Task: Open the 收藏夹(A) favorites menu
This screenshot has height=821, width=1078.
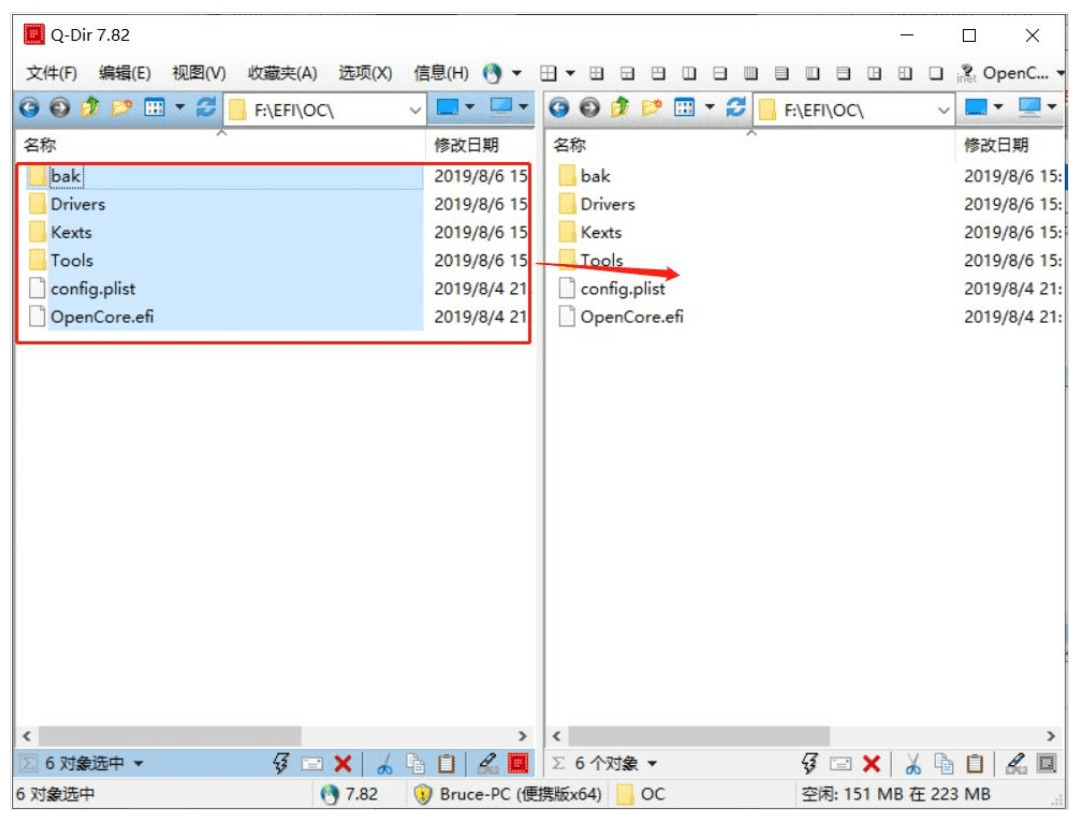Action: click(282, 73)
